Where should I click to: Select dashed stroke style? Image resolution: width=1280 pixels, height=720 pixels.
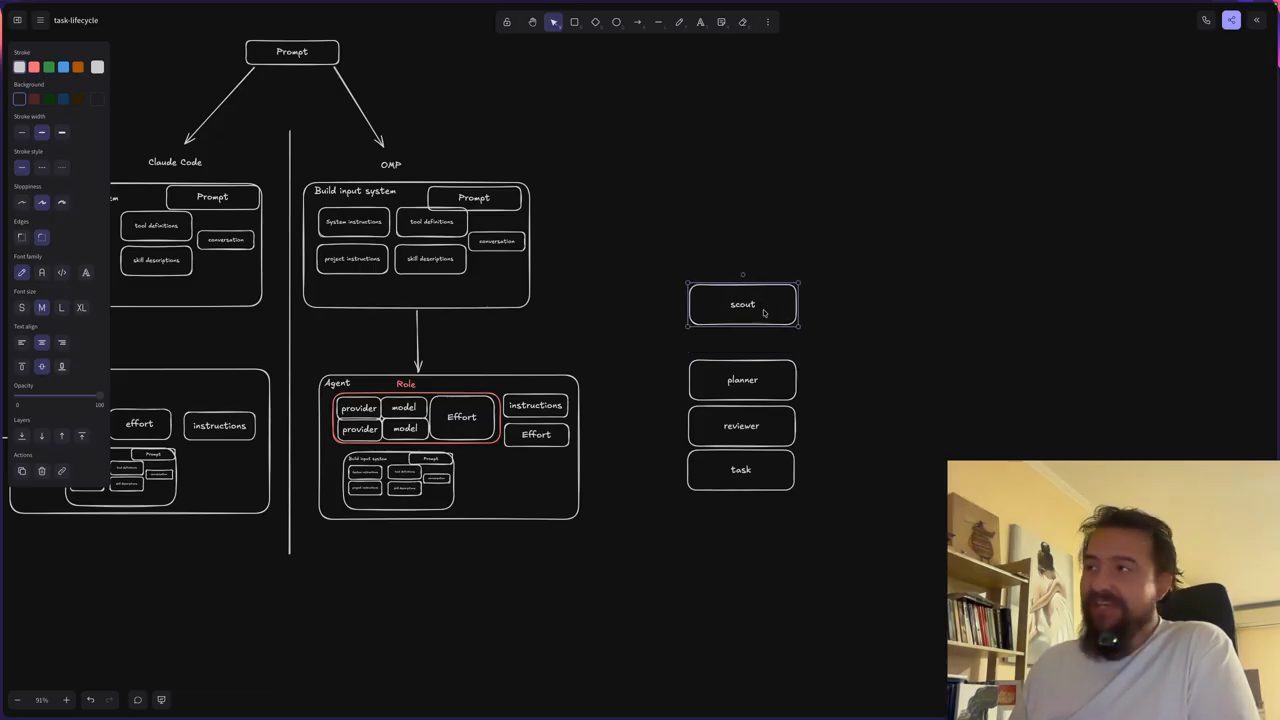[41, 167]
